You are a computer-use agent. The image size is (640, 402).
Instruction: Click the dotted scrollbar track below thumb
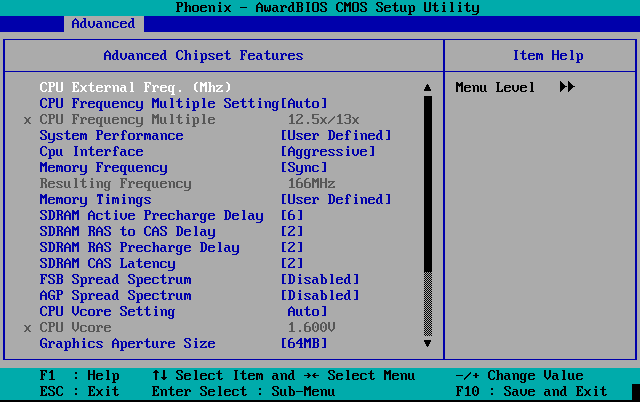(x=427, y=304)
